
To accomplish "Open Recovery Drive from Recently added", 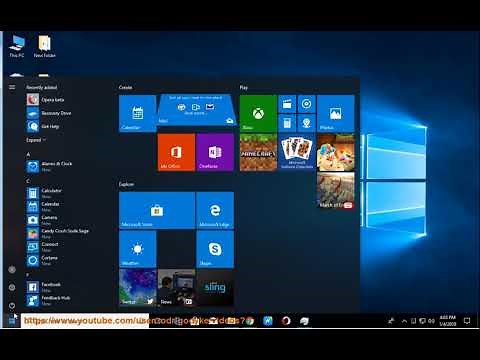I will click(x=67, y=113).
